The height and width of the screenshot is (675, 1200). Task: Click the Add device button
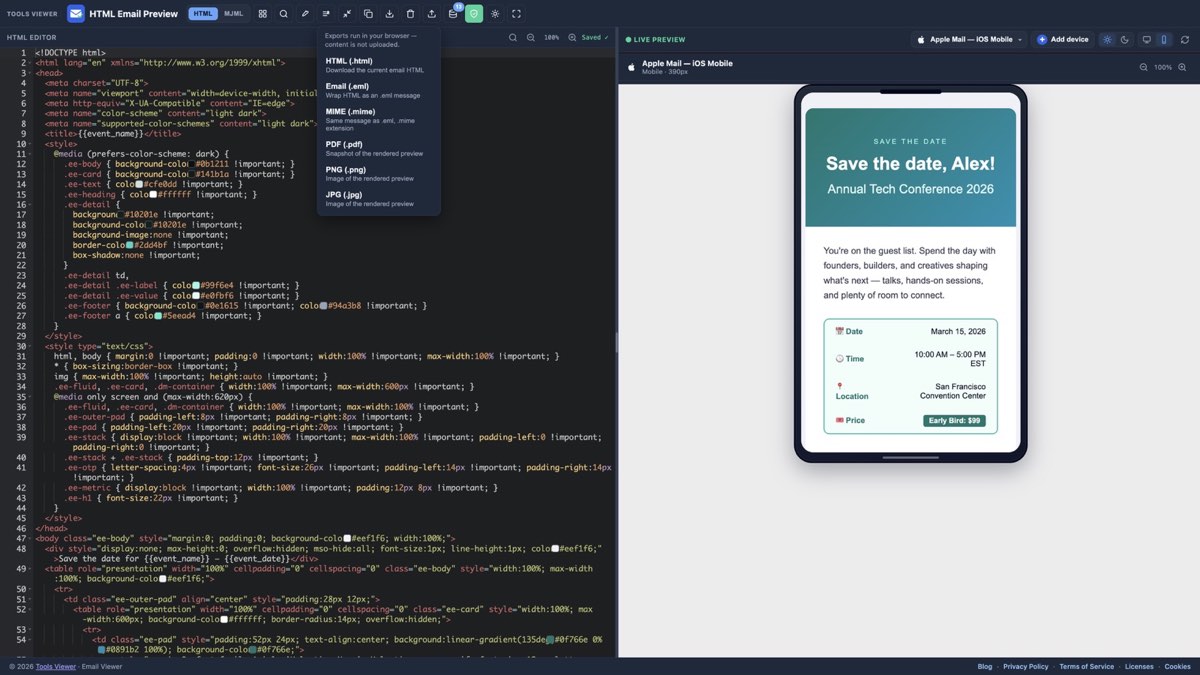[x=1063, y=40]
